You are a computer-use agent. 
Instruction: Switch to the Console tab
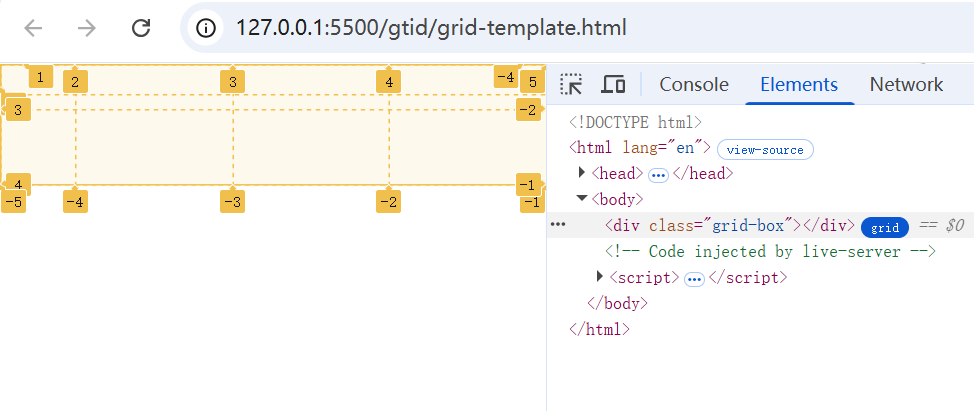694,84
